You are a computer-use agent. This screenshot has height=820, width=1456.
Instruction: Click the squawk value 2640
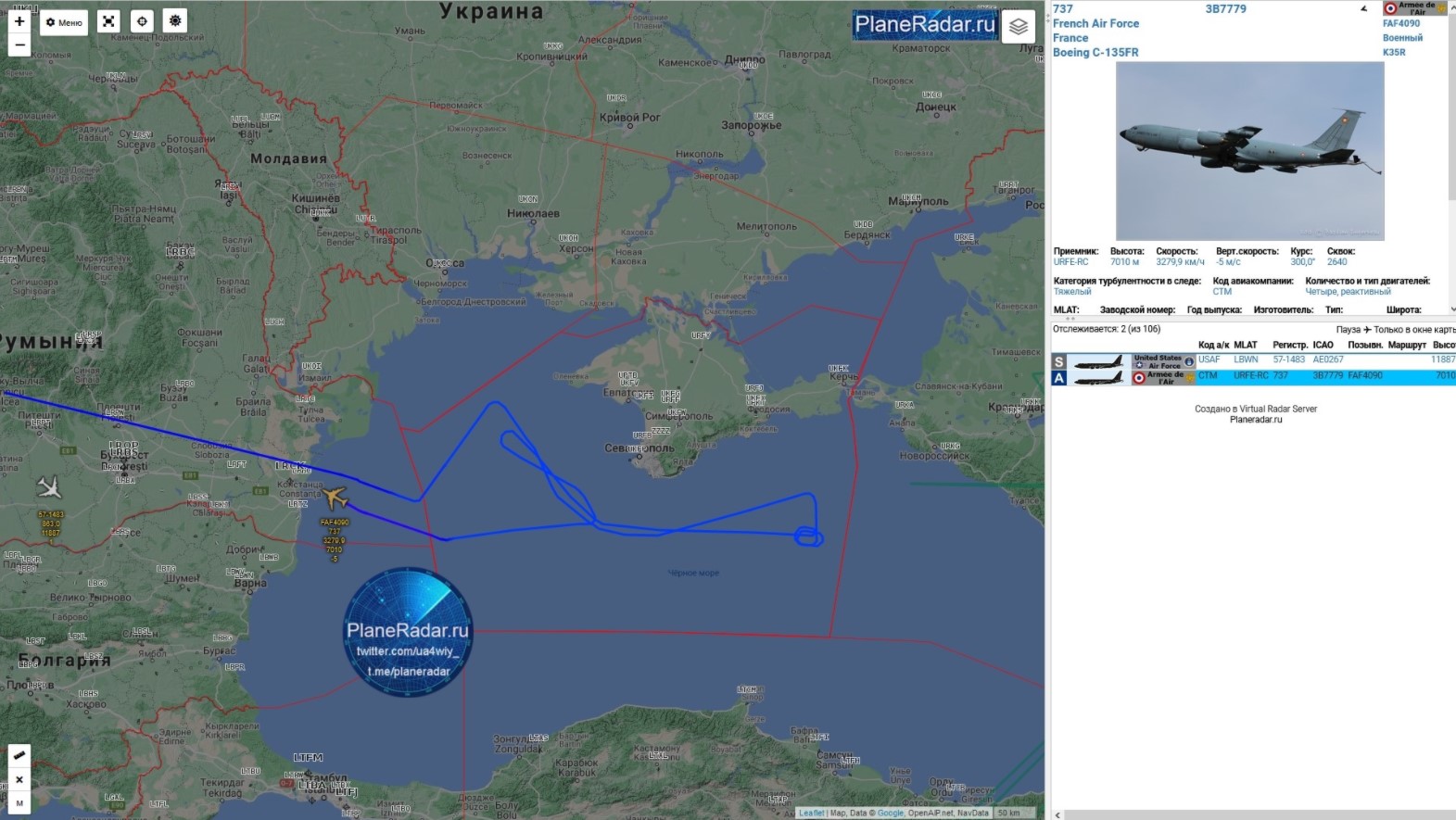coord(1337,262)
